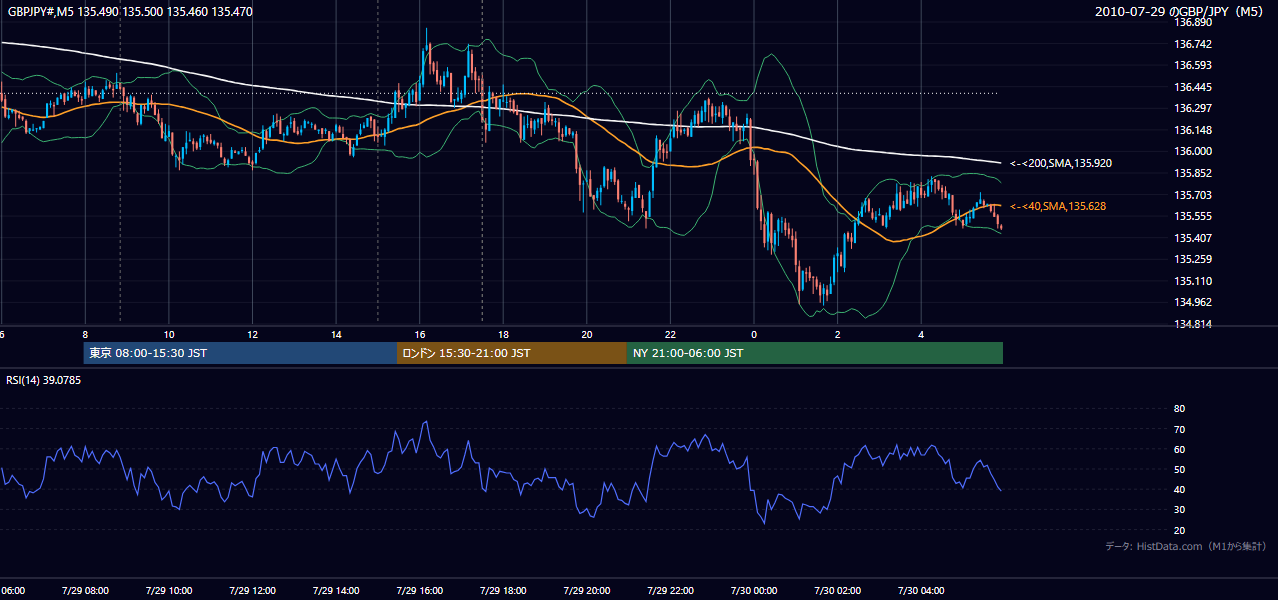
Task: Click the HistData.com data source credit
Action: 1186,546
